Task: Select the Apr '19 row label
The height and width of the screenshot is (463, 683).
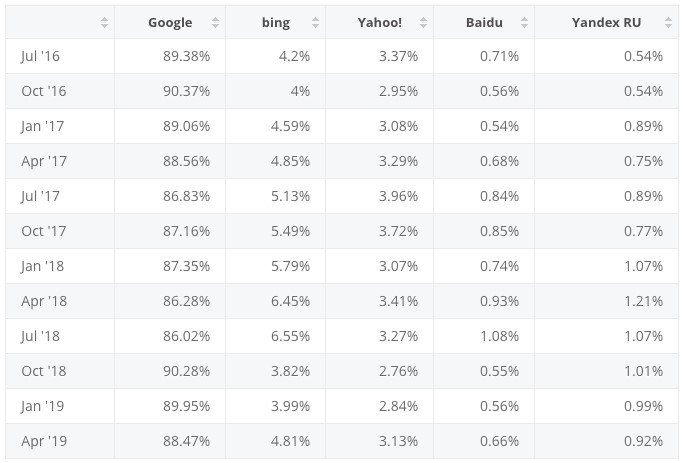Action: point(43,441)
